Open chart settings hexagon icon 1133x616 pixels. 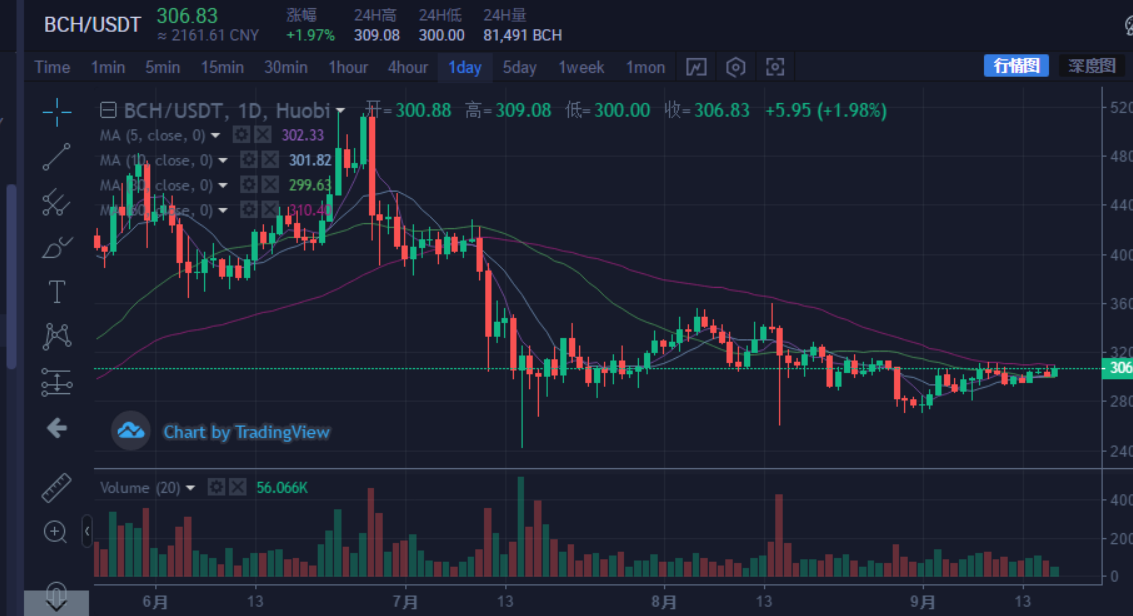point(736,67)
